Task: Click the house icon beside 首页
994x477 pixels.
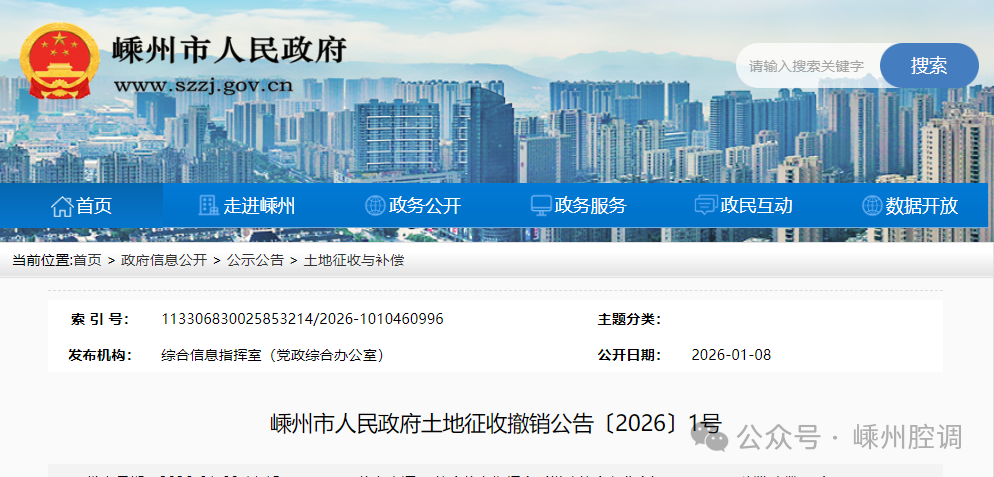Action: click(x=62, y=206)
